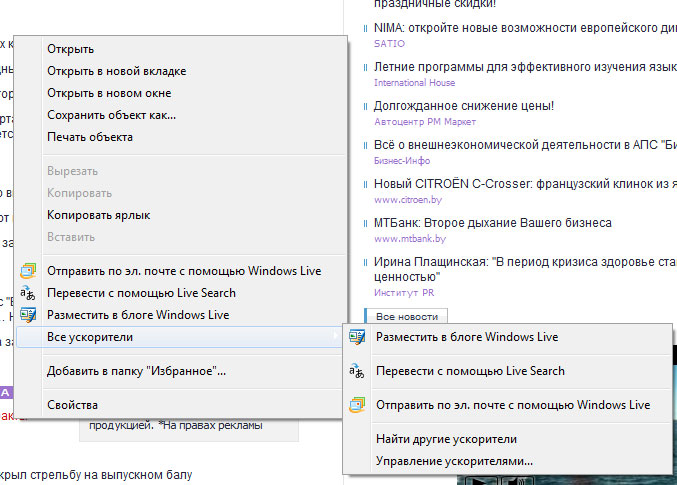Click the 'Все новости' button
Screen dimensions: 677x485
point(406,316)
